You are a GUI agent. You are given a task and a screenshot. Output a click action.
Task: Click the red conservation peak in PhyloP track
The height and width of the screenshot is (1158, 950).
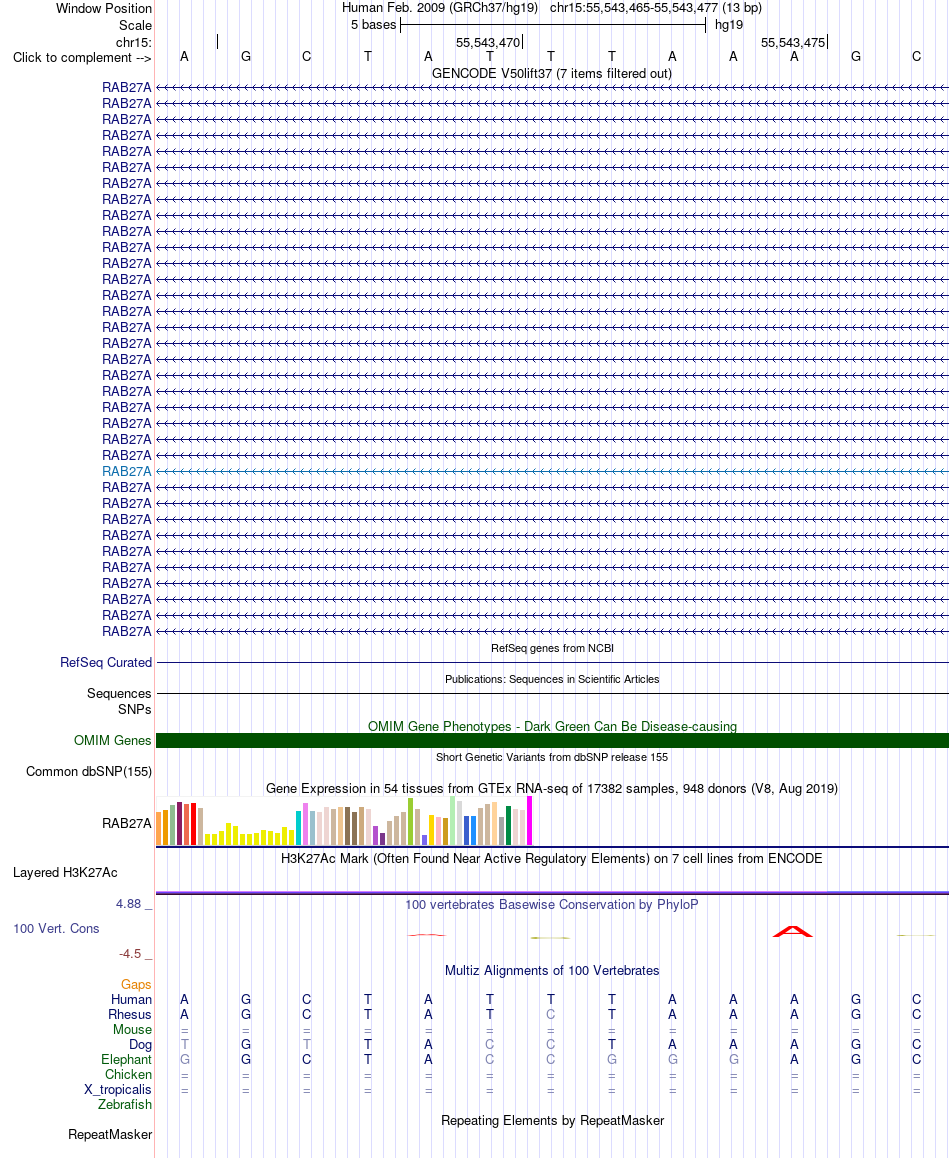(793, 931)
